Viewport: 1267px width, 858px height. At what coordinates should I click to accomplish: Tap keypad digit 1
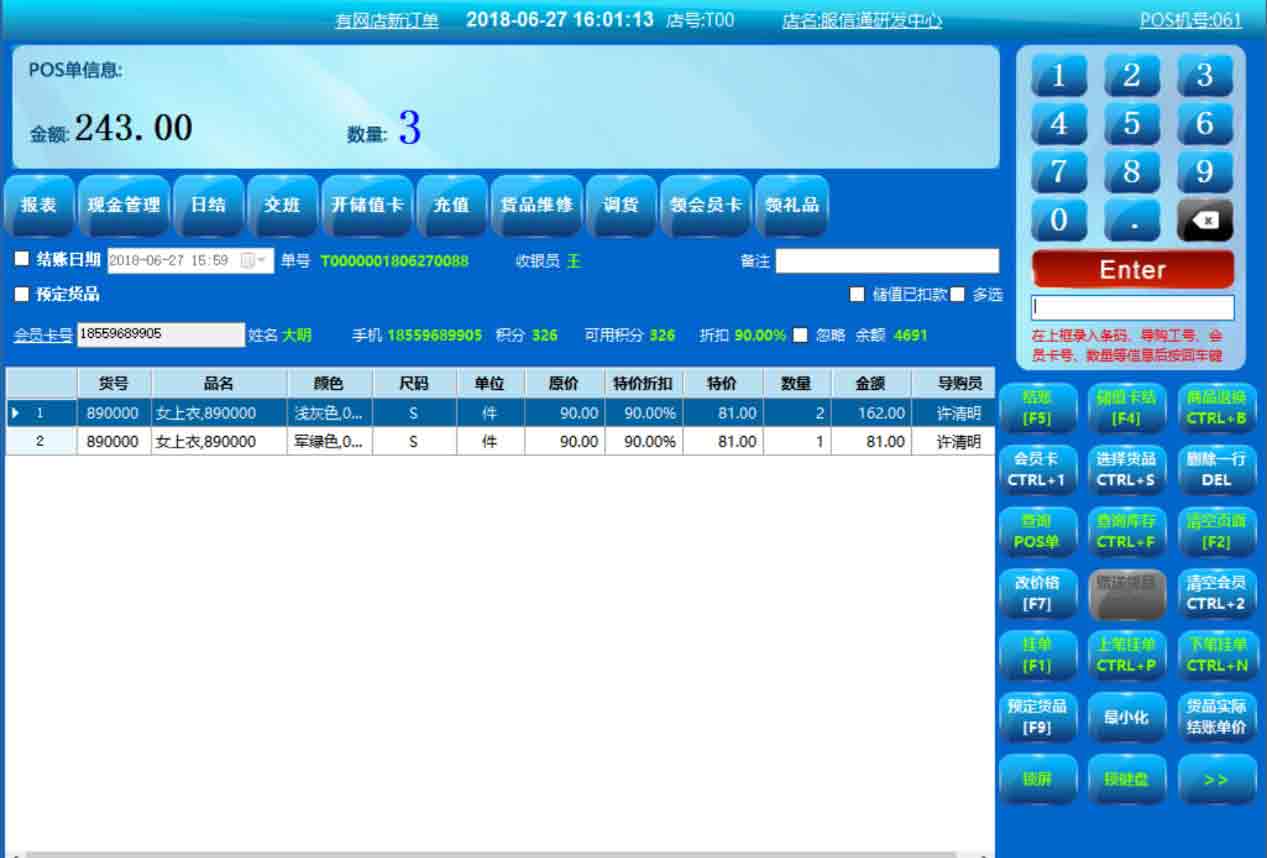1059,75
